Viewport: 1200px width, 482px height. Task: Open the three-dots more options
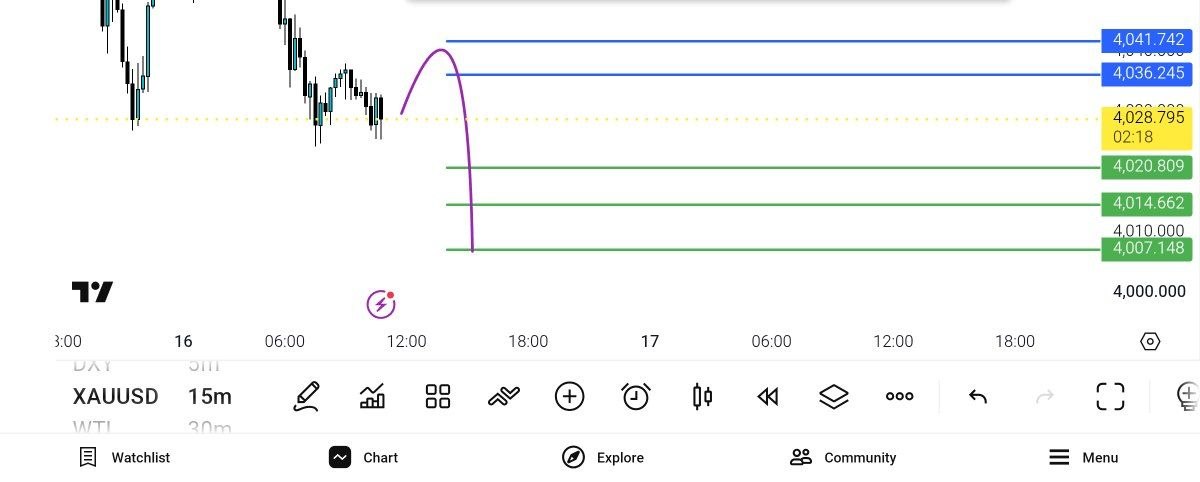(899, 397)
